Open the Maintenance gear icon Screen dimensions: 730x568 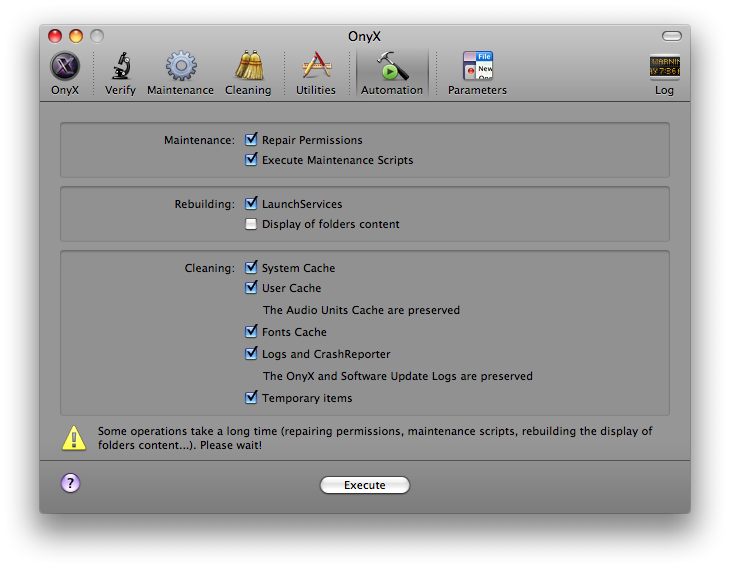tap(180, 67)
